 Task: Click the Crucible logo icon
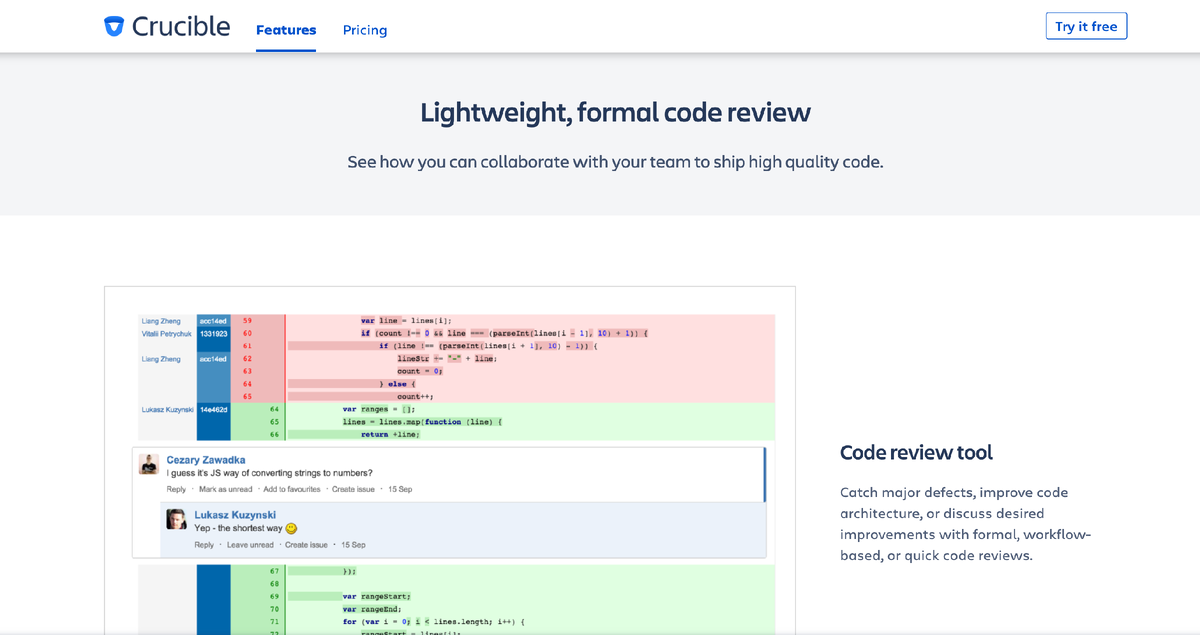click(114, 27)
